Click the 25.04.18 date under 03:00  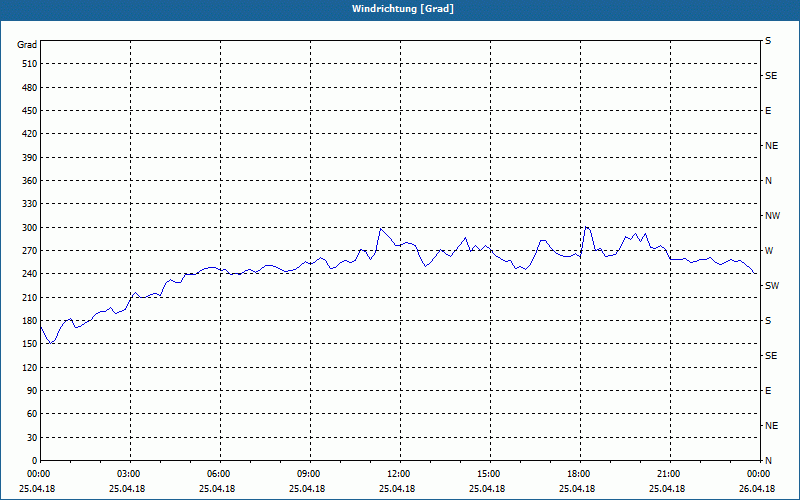127,489
